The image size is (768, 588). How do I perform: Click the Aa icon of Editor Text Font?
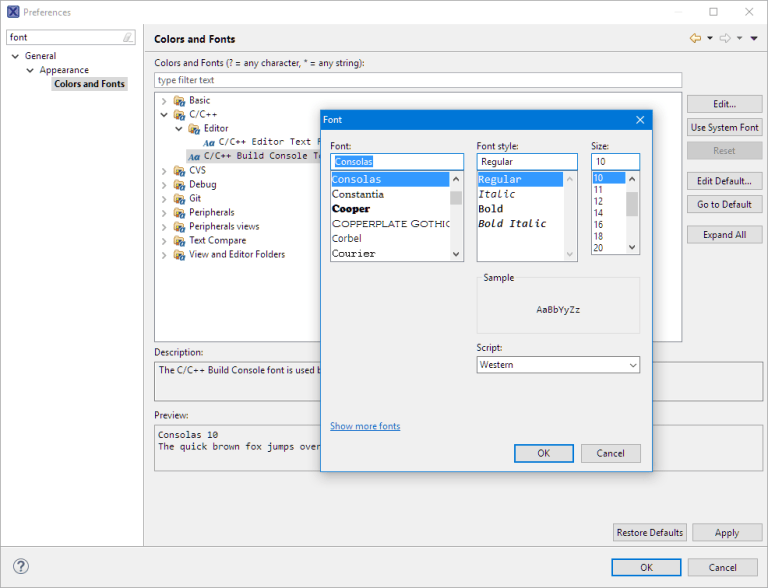209,143
